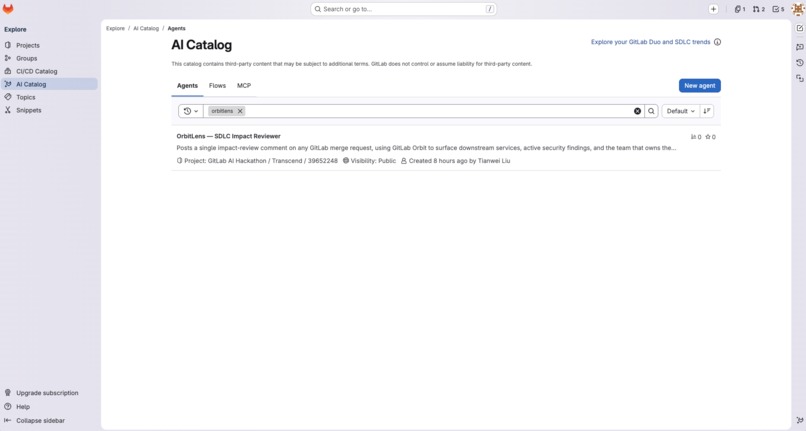Viewport: 806px width, 431px height.
Task: Switch to the MCP tab
Action: pos(244,86)
